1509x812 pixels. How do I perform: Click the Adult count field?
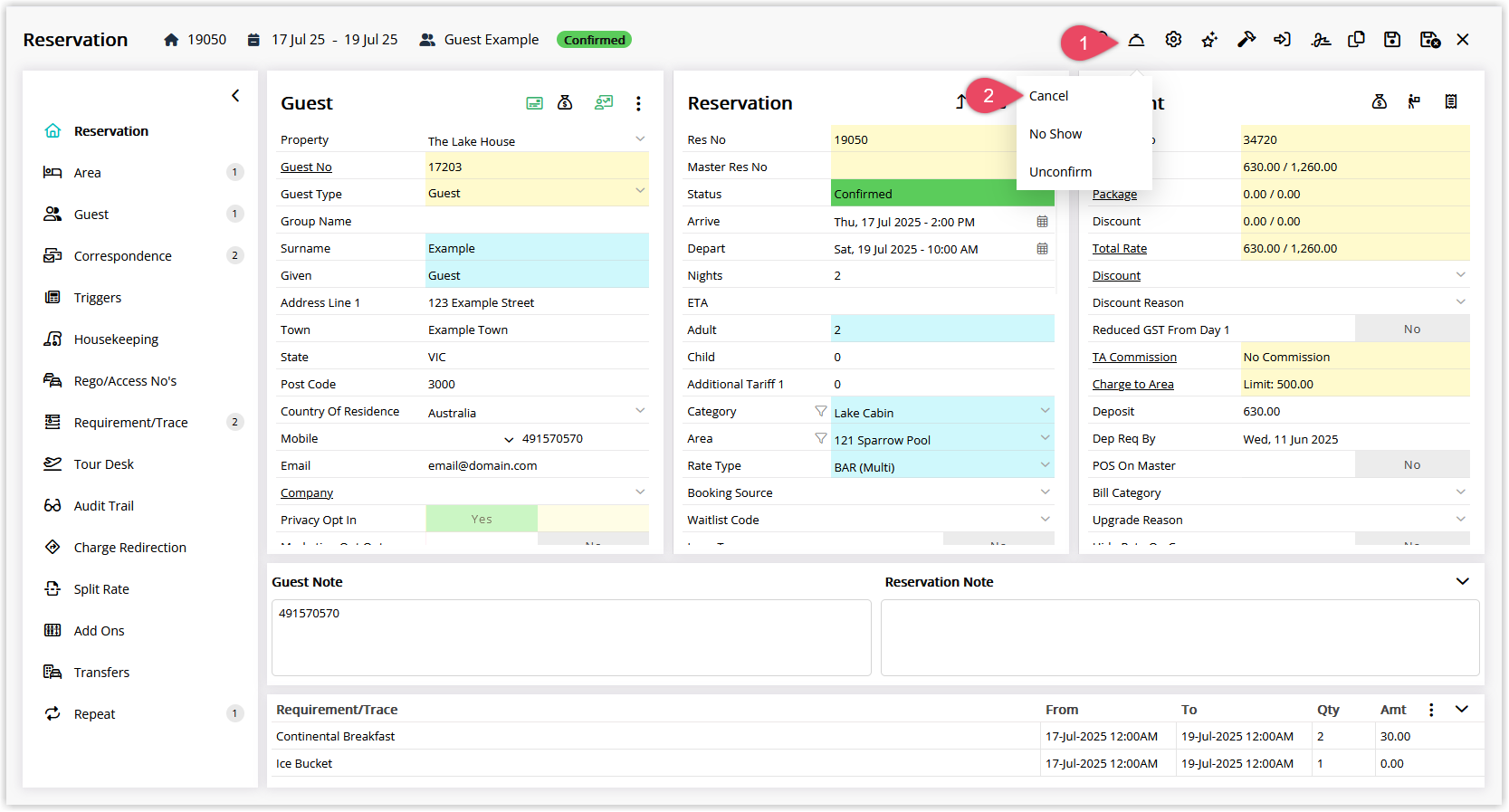click(942, 329)
